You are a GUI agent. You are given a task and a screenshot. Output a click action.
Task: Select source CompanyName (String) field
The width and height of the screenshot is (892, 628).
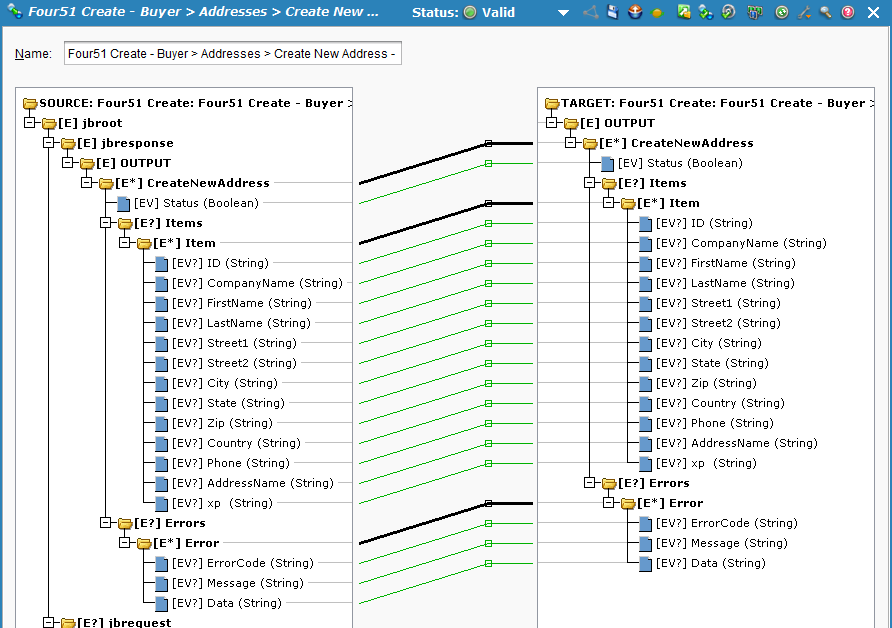click(274, 283)
